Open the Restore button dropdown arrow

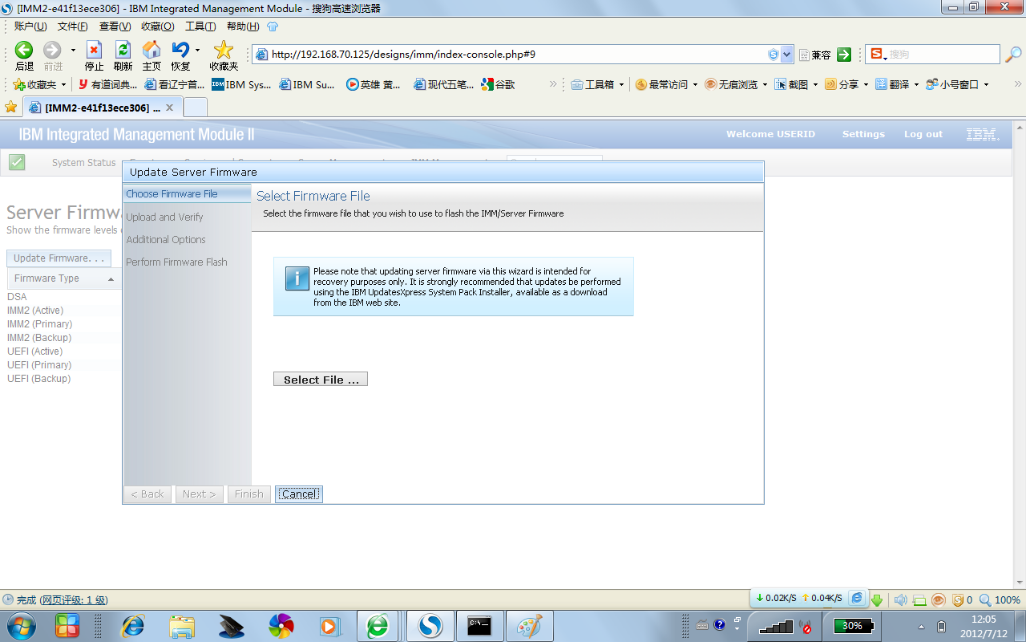click(197, 50)
